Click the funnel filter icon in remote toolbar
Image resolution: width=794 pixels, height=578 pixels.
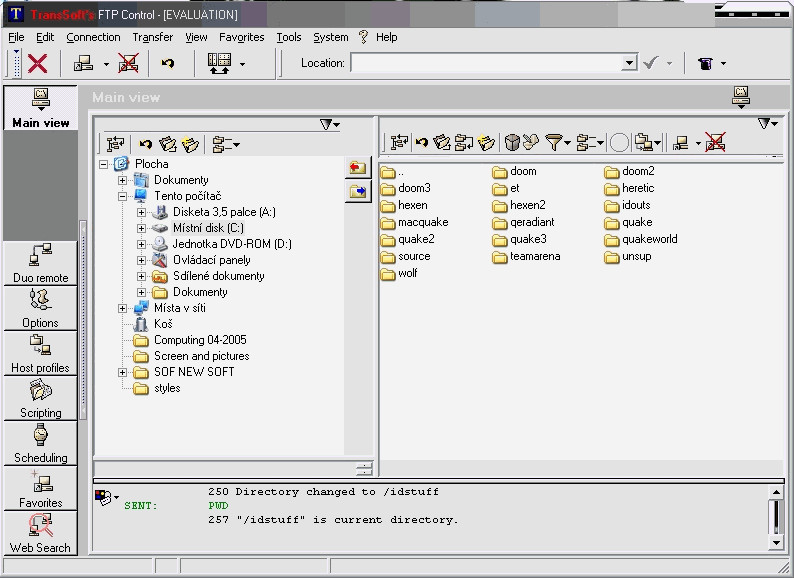click(553, 142)
